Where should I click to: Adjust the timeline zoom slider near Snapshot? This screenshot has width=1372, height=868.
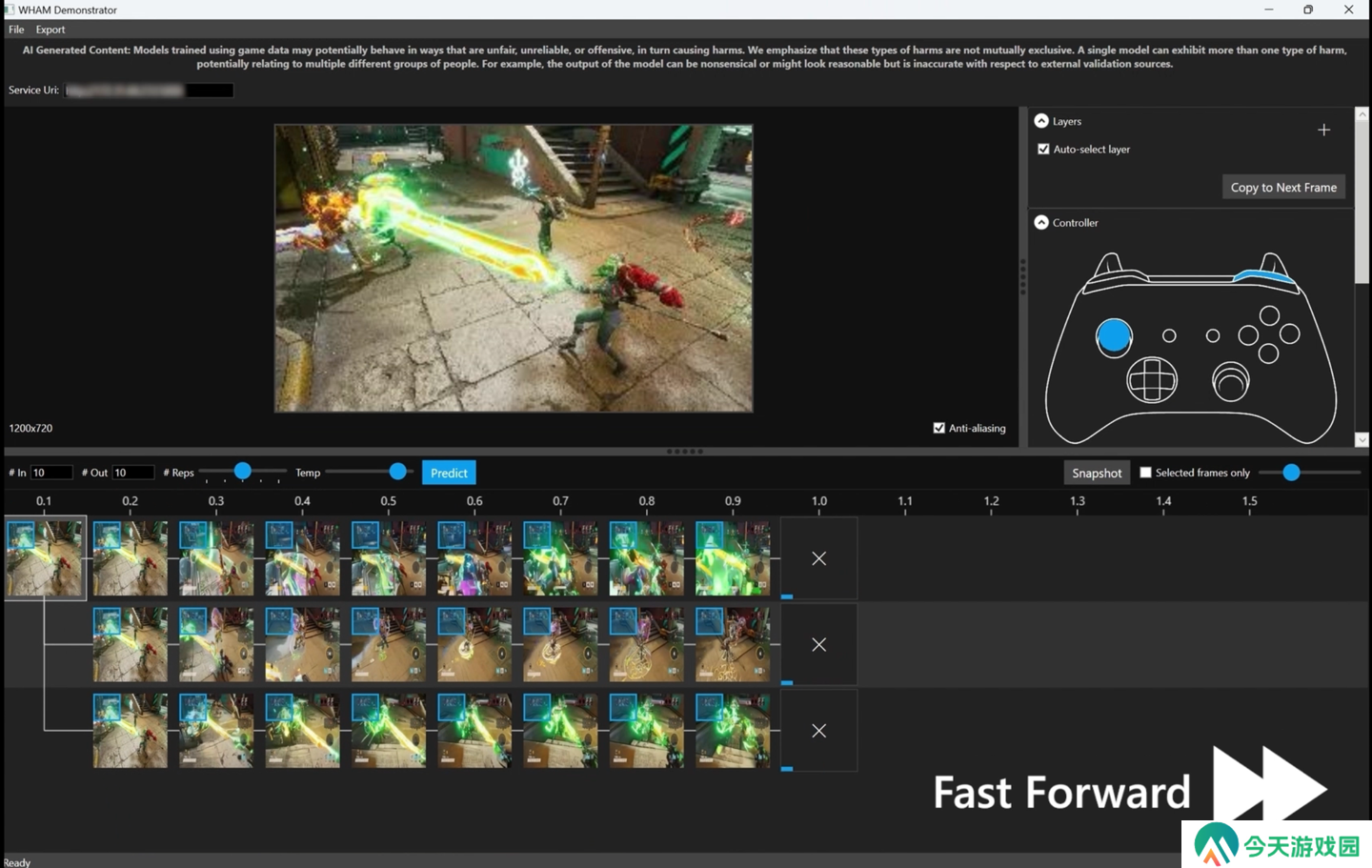click(x=1291, y=472)
